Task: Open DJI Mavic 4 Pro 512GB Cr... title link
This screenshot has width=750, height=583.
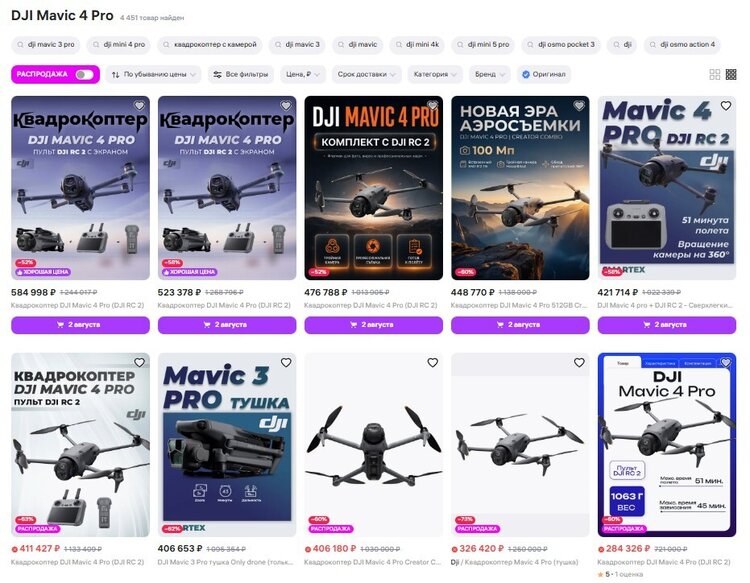Action: coord(519,305)
